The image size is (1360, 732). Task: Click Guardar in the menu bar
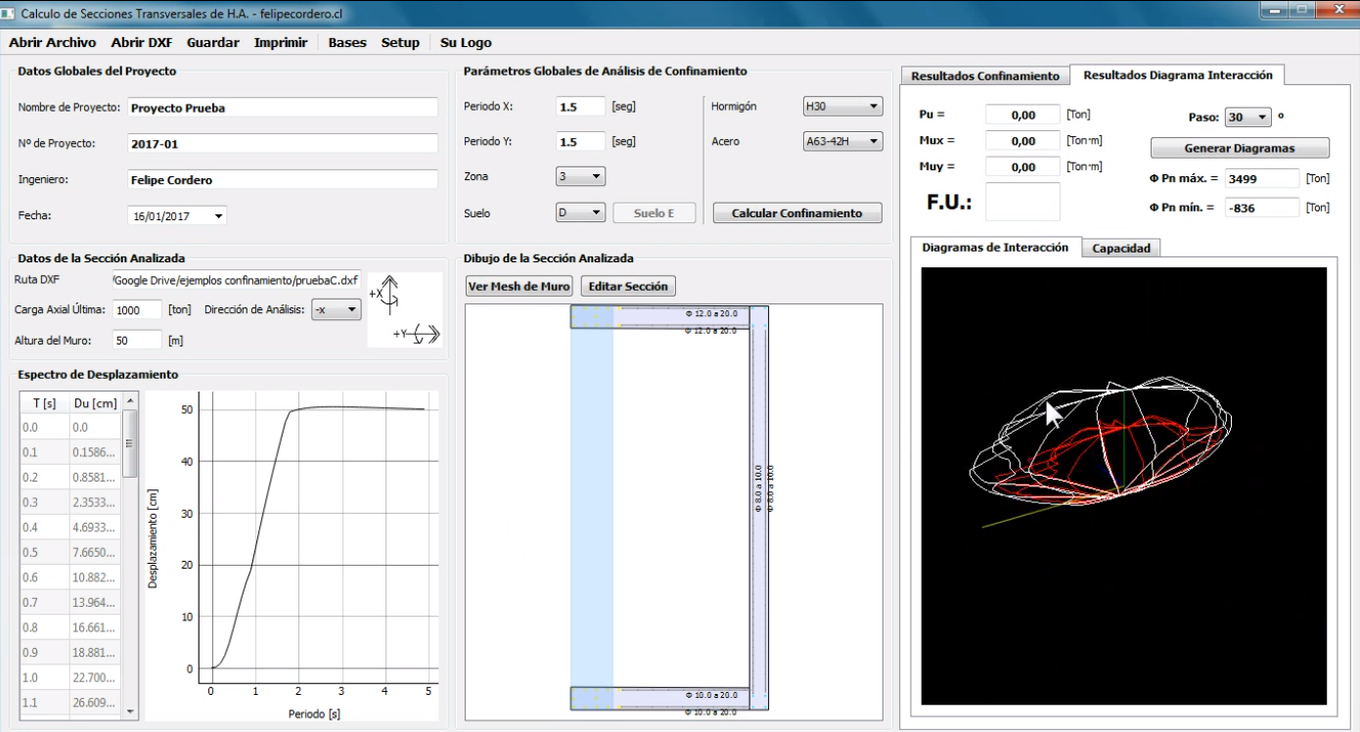click(213, 43)
